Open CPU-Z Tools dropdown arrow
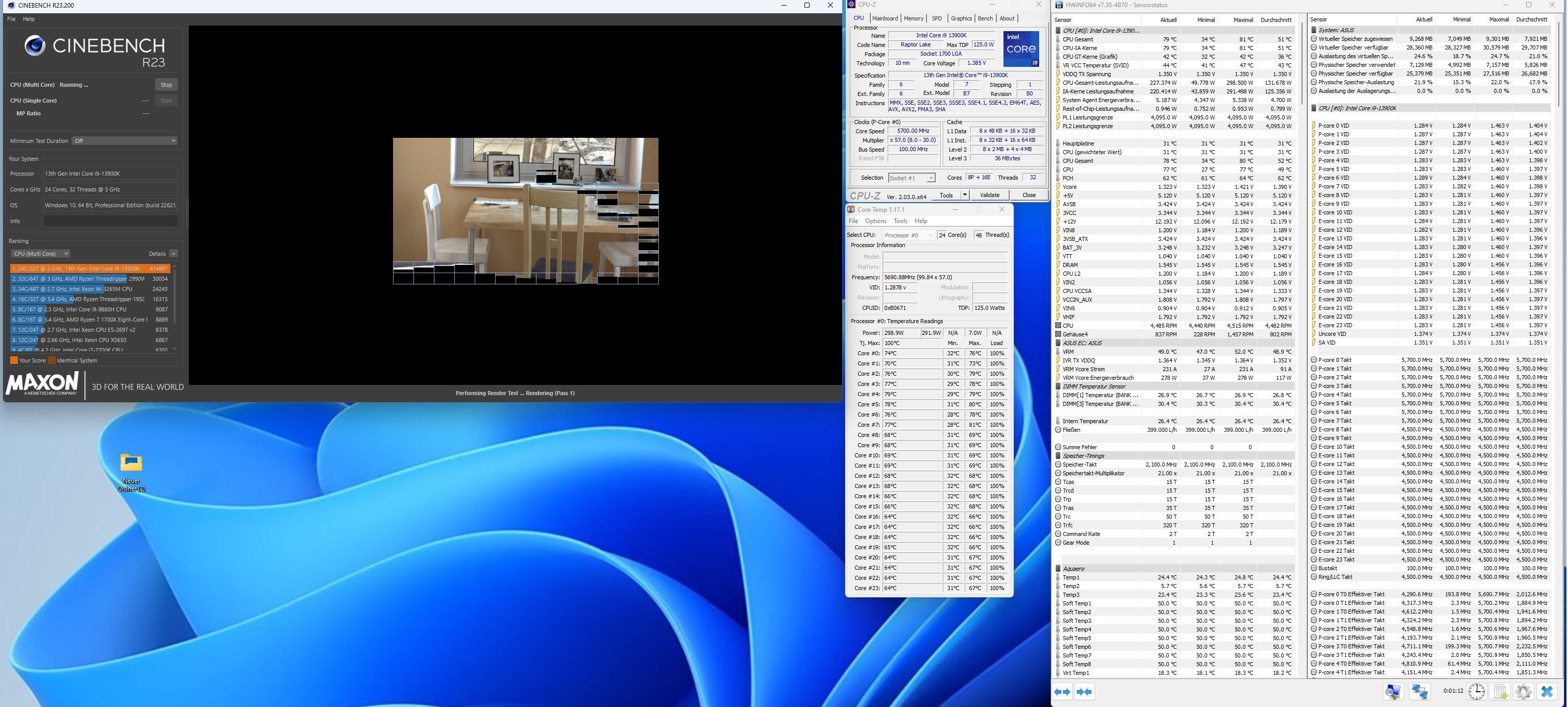Screen dimensions: 1568x707 (x=965, y=195)
